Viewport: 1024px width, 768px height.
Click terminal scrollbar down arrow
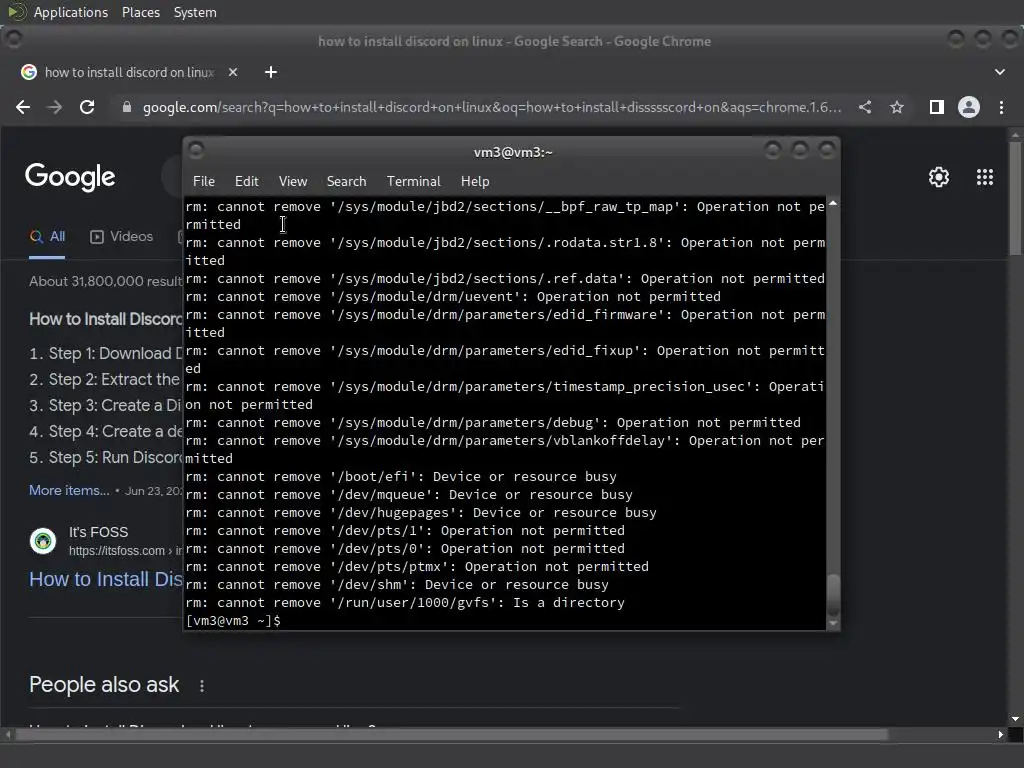(x=833, y=624)
